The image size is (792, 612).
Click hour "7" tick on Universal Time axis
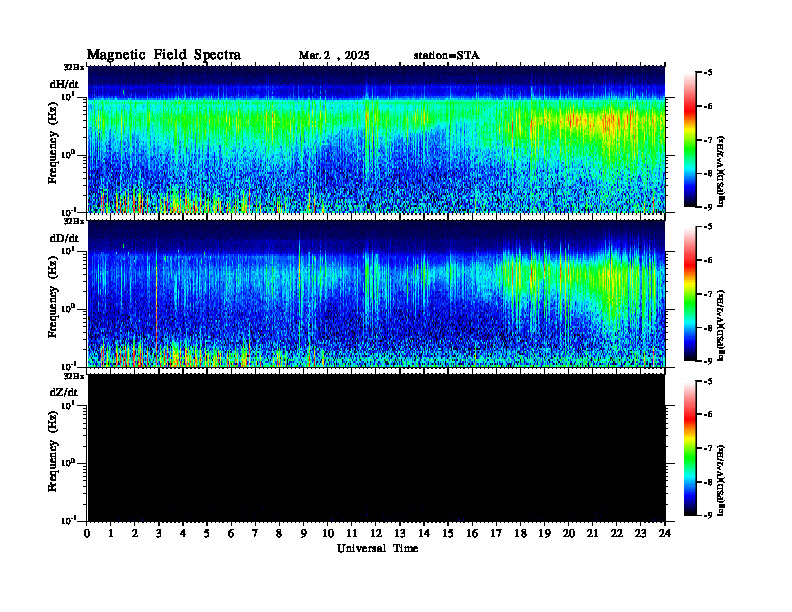(255, 534)
